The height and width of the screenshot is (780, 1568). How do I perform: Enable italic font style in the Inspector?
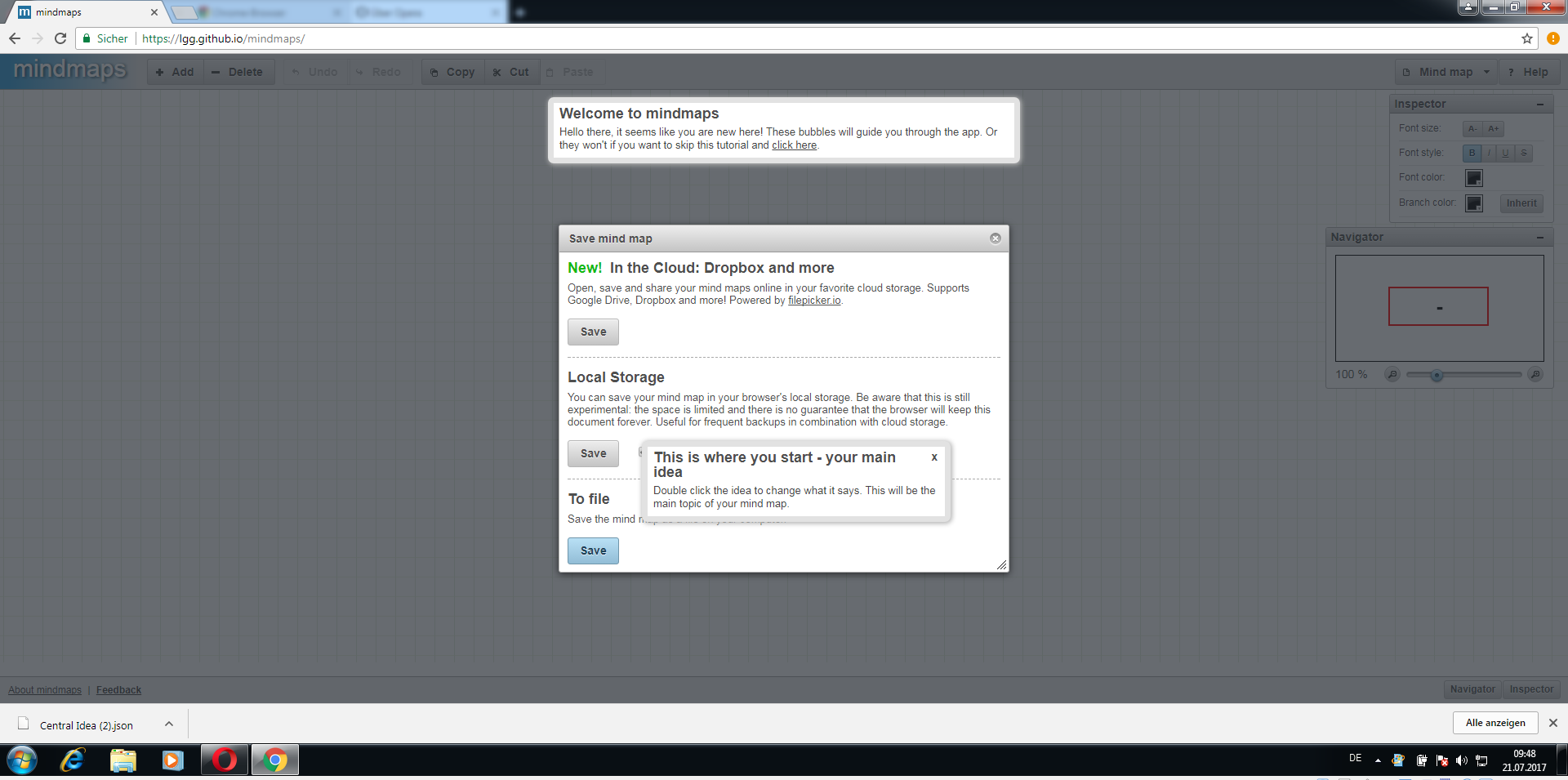1489,153
